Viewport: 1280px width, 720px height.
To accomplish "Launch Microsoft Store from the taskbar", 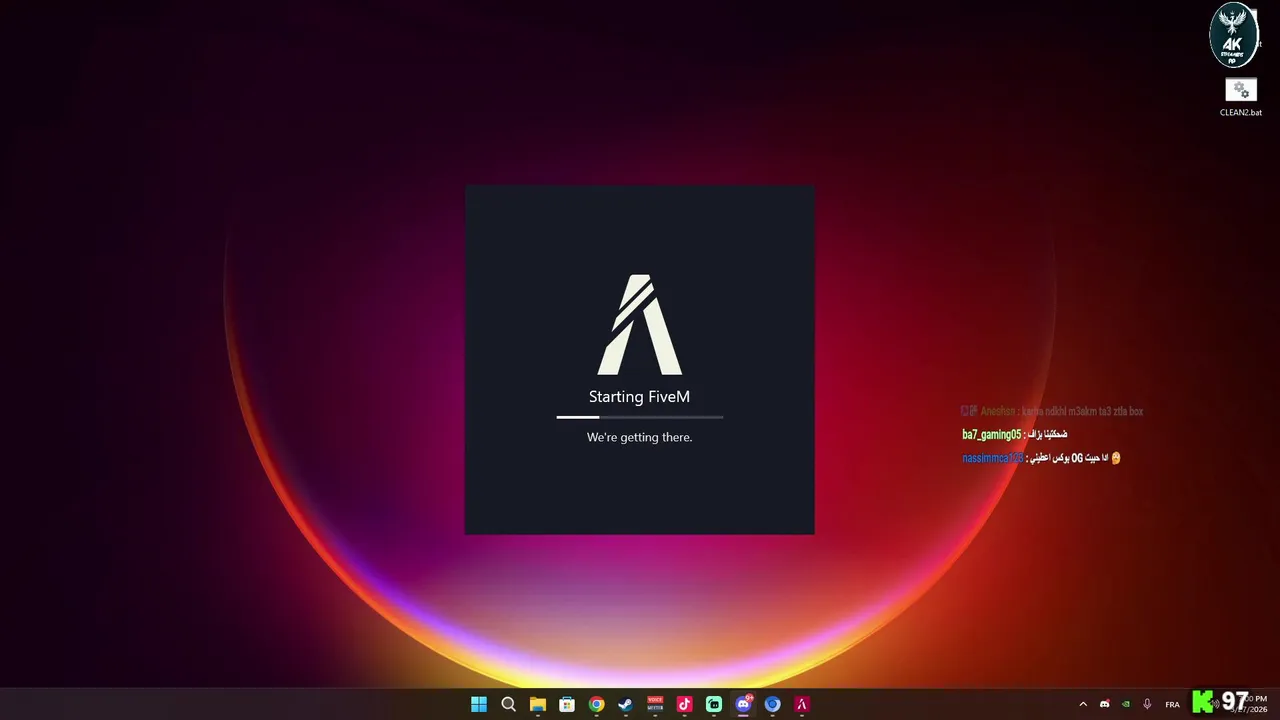I will click(x=567, y=704).
